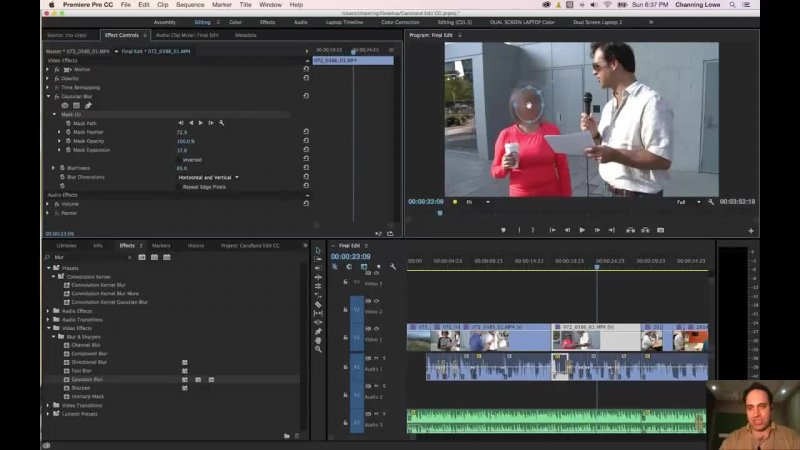Open the Sequence menu
800x450 pixels.
tap(189, 5)
